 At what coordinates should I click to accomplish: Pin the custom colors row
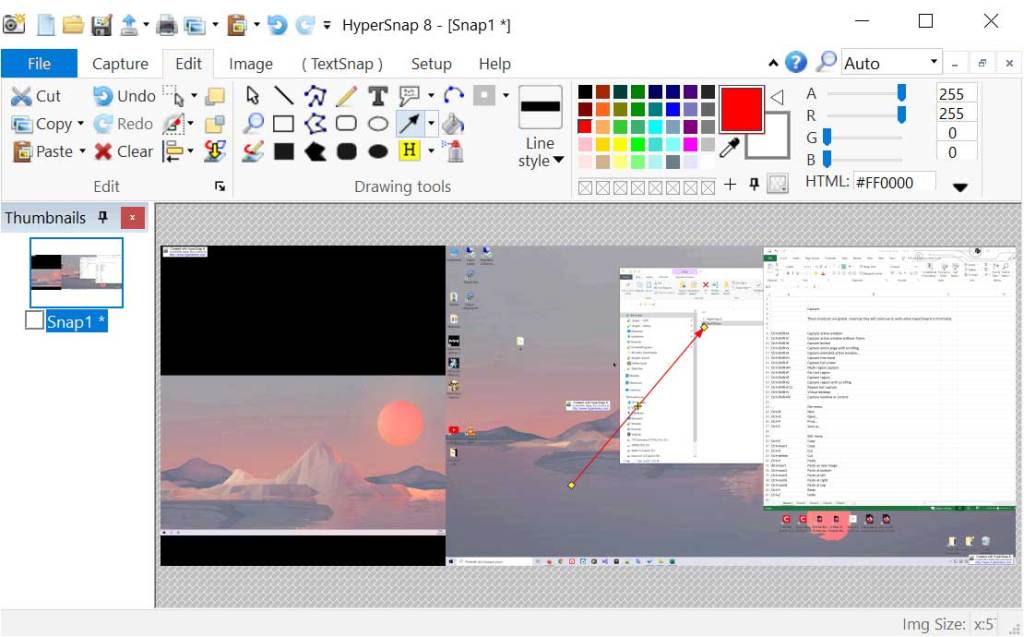pyautogui.click(x=754, y=182)
